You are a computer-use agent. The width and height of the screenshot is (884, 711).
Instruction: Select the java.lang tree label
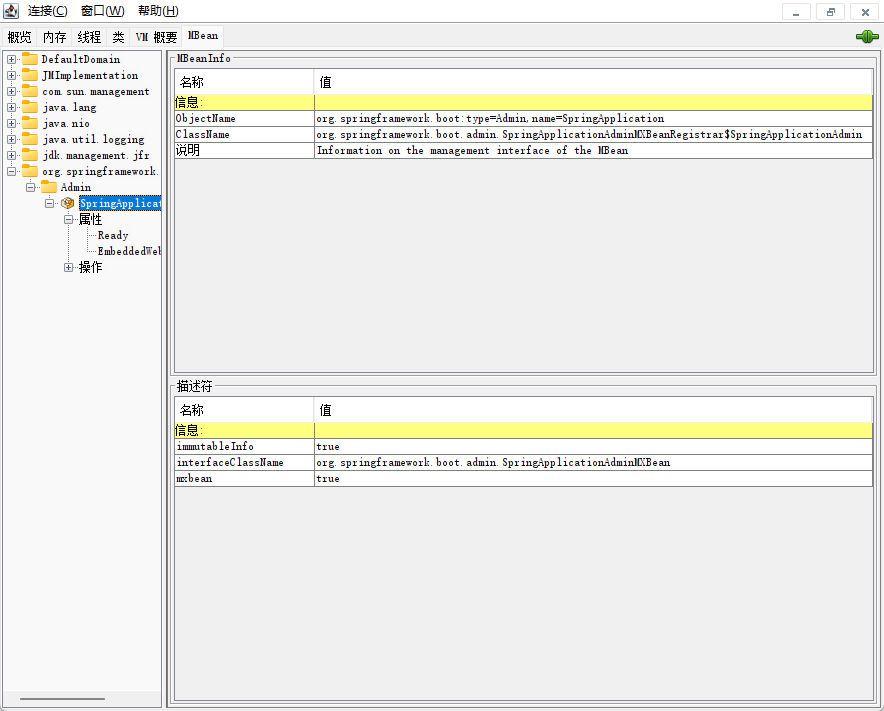pyautogui.click(x=69, y=107)
